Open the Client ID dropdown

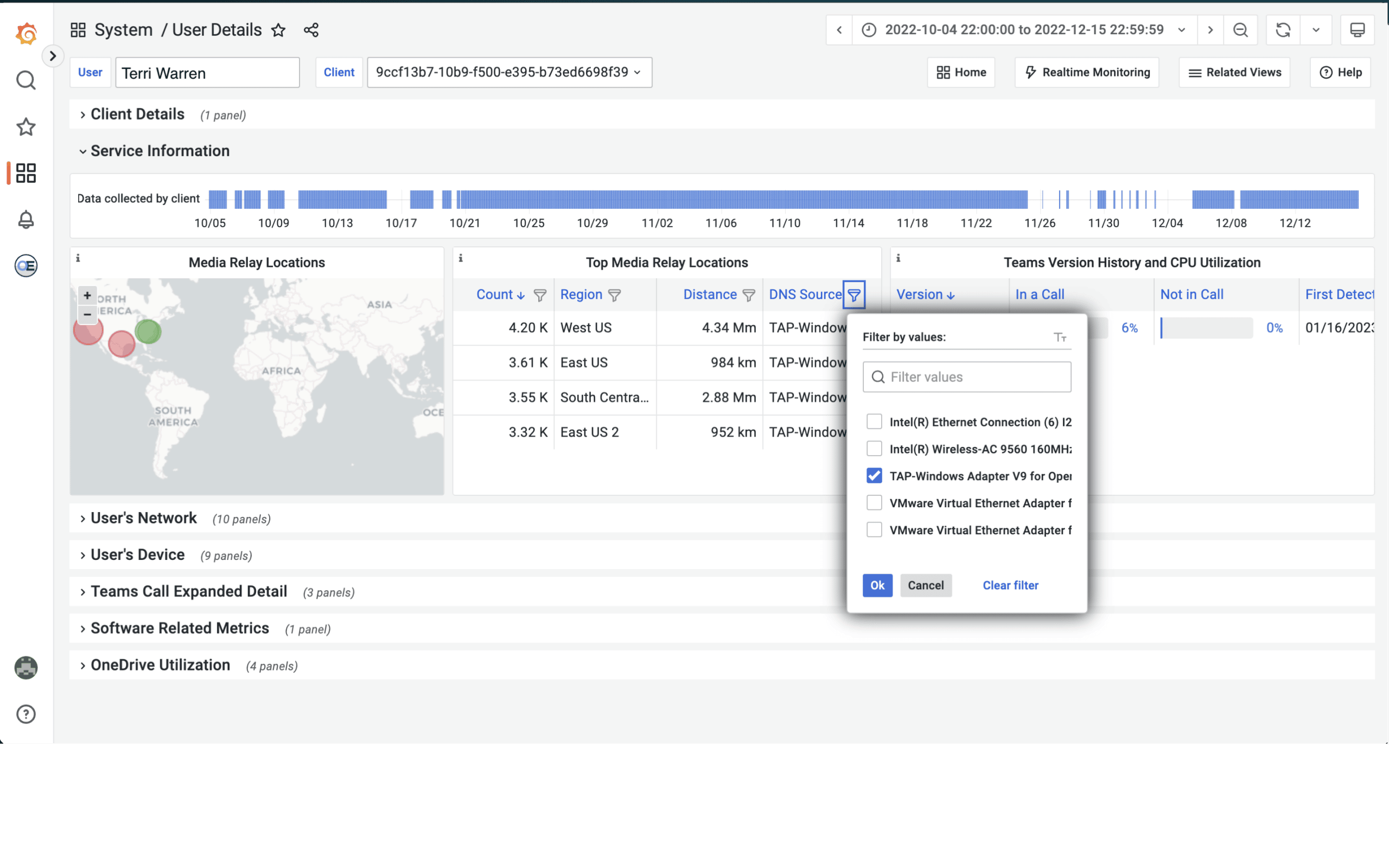(508, 72)
